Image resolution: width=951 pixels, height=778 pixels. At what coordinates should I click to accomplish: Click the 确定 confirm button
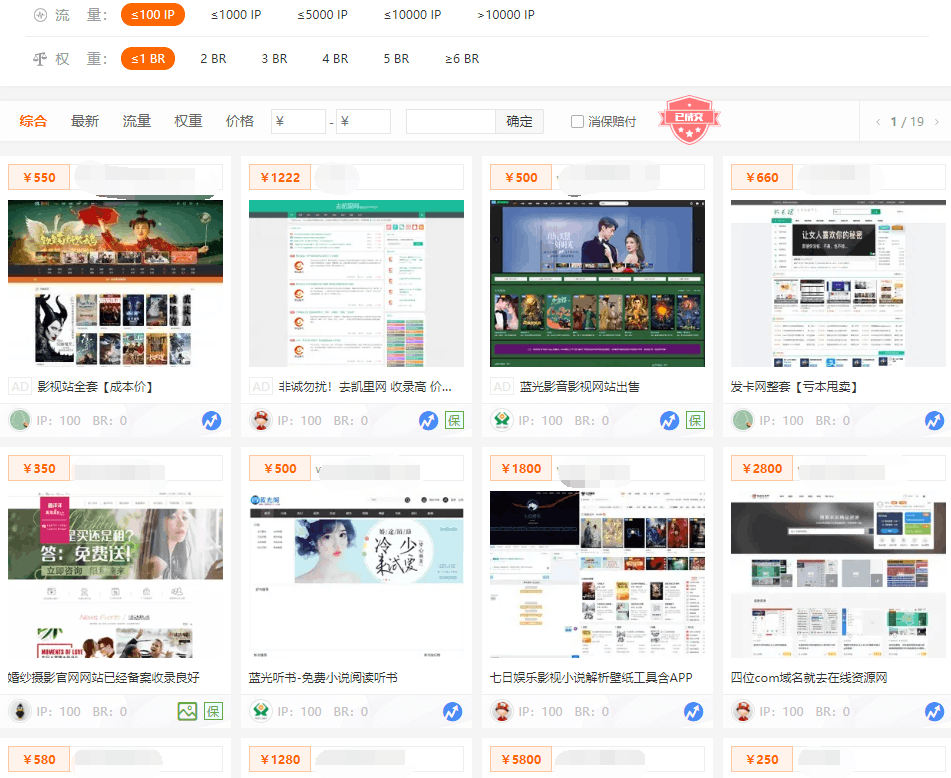click(x=520, y=120)
